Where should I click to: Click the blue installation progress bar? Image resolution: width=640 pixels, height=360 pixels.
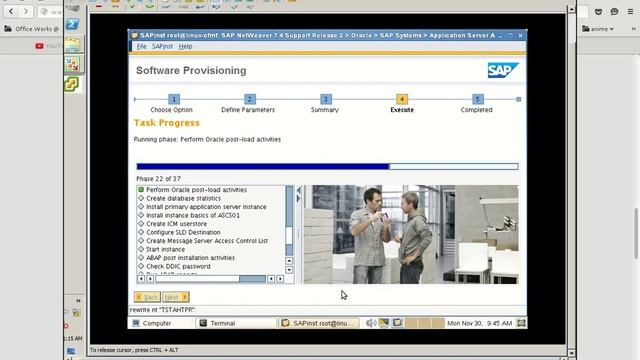point(327,167)
